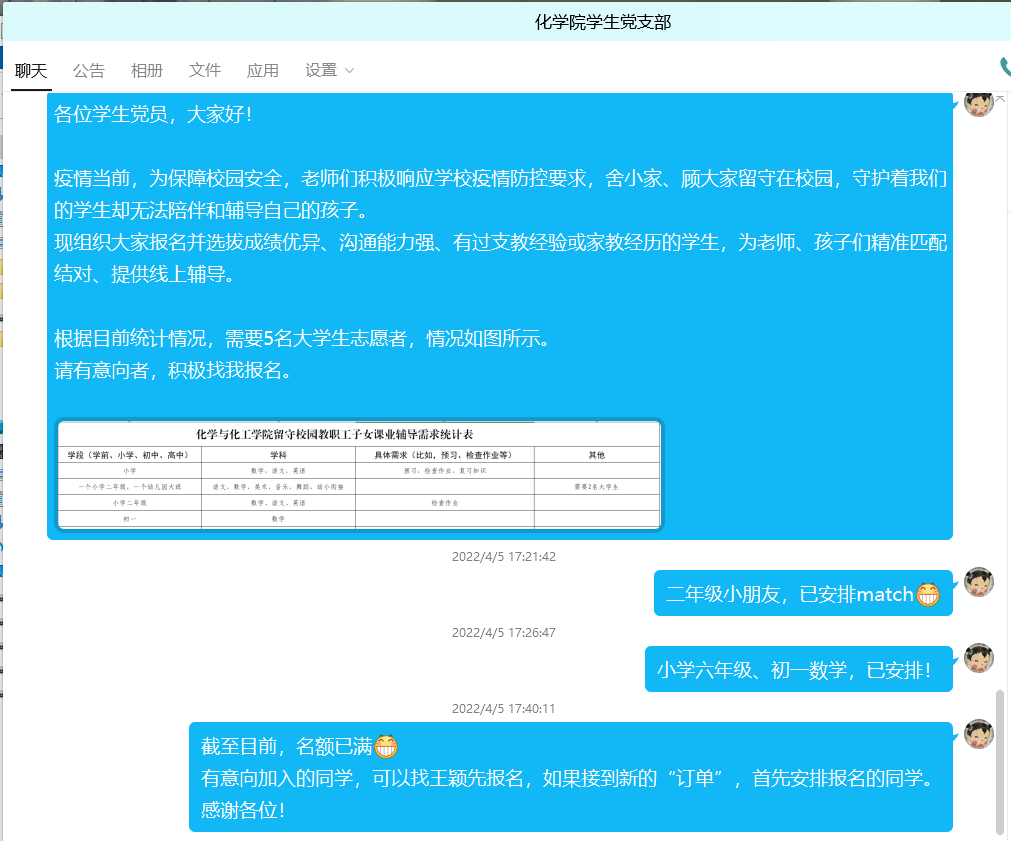The image size is (1011, 841).
Task: Click the scroll-to-top arrow at chat top right
Action: point(1000,97)
